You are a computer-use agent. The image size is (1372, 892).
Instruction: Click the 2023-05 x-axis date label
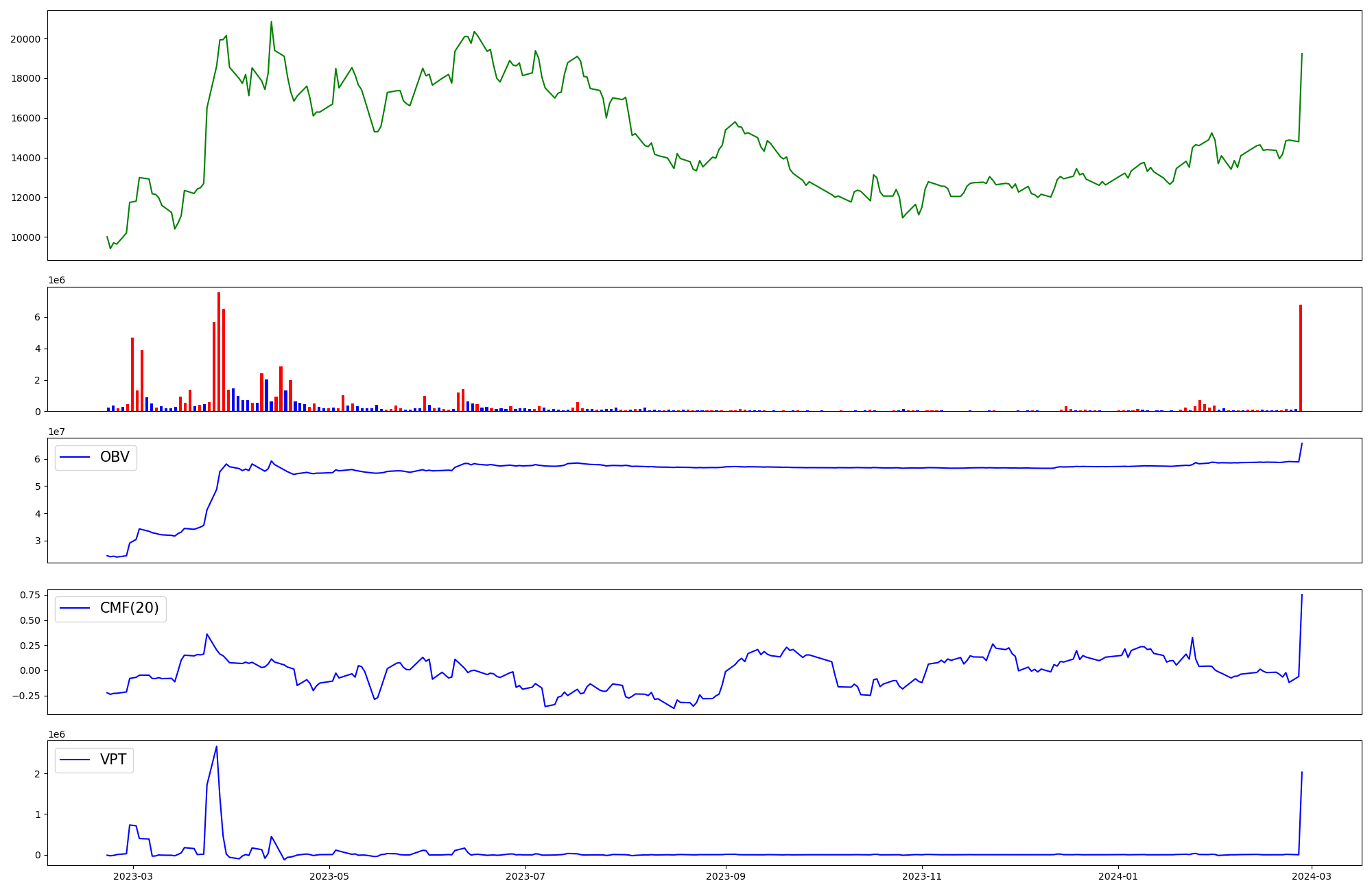(329, 876)
